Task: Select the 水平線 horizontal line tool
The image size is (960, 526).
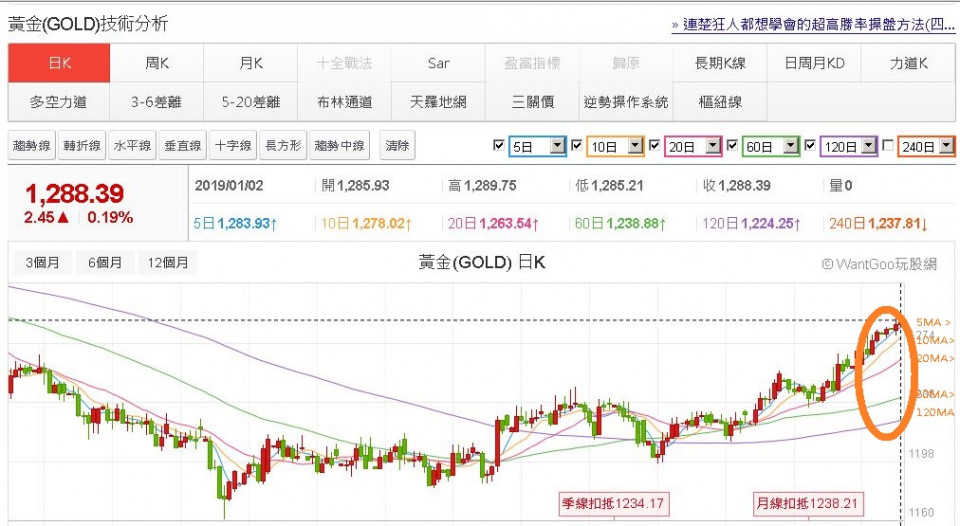Action: click(133, 146)
